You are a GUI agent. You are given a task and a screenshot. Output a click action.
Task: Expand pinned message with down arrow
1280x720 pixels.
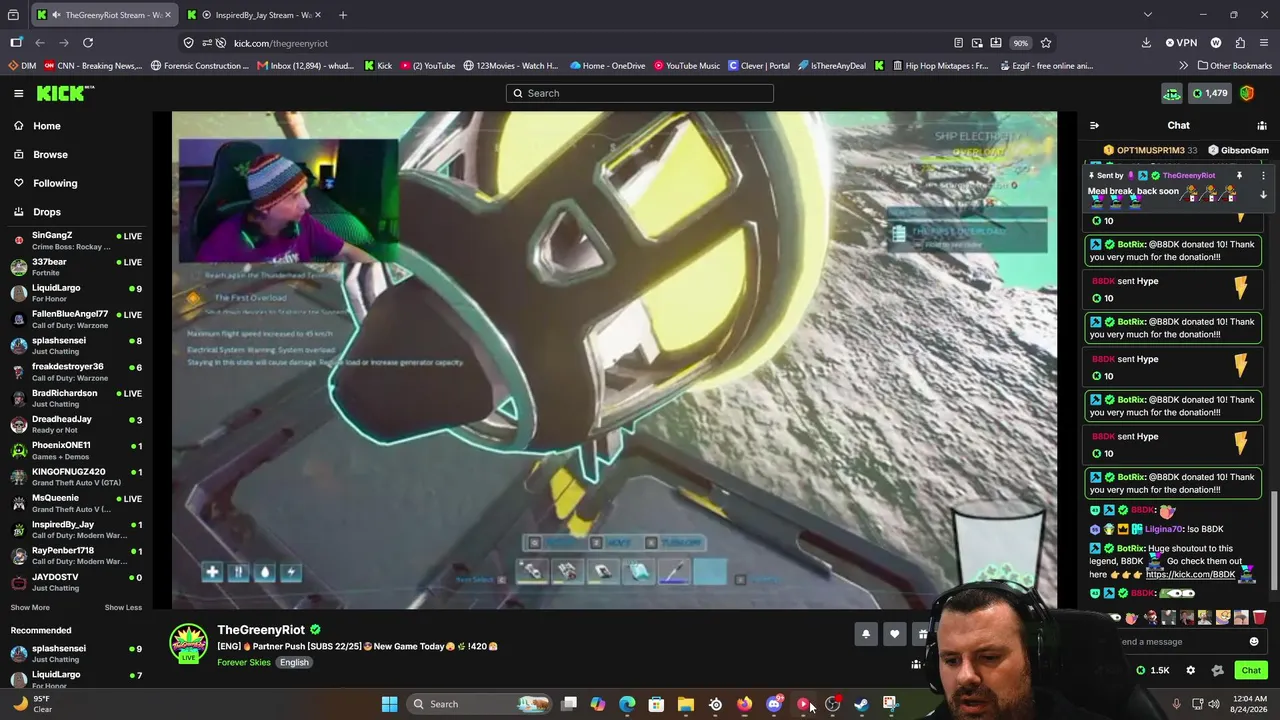click(1263, 194)
